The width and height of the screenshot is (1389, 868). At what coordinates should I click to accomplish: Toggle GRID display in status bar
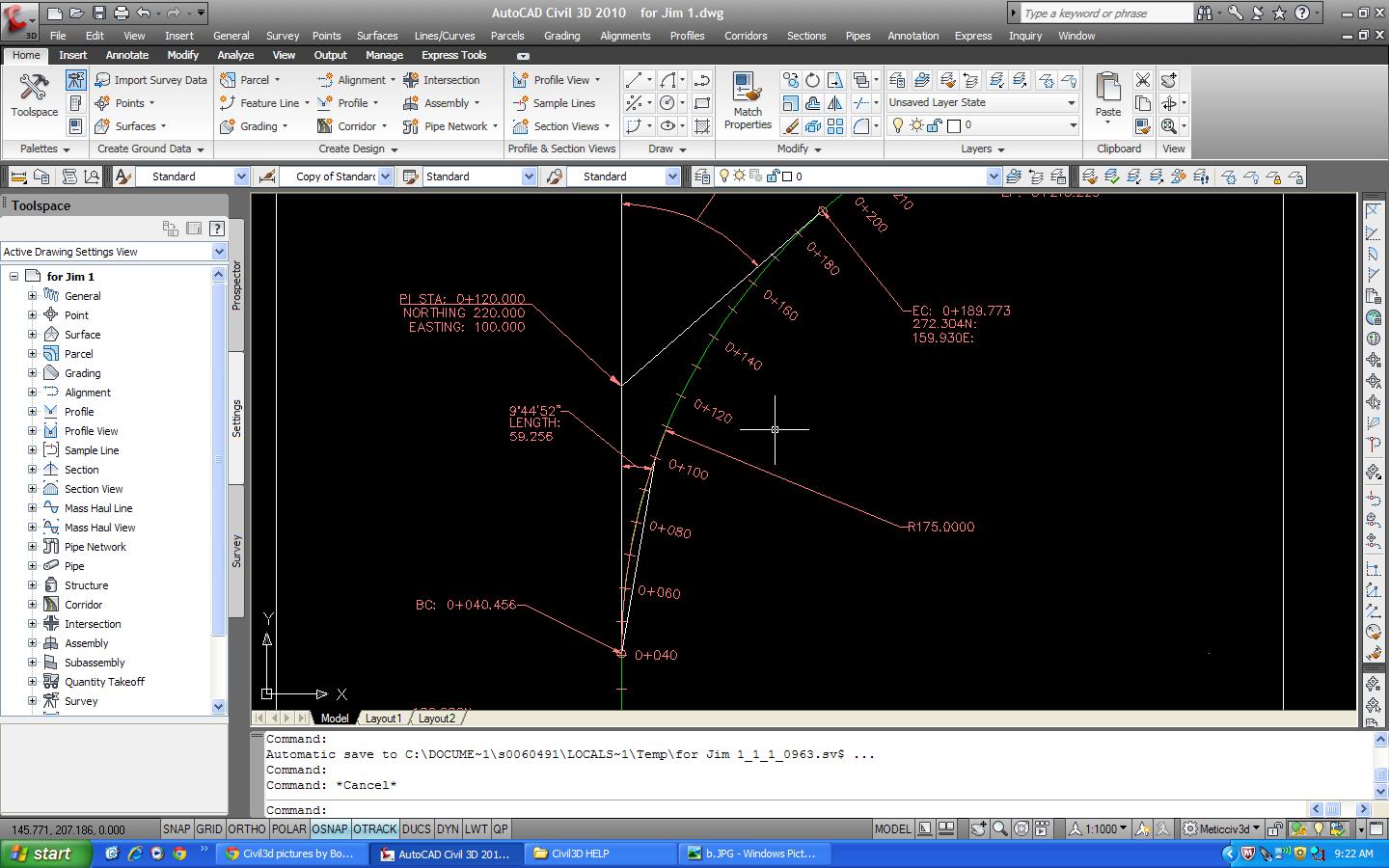pyautogui.click(x=209, y=828)
